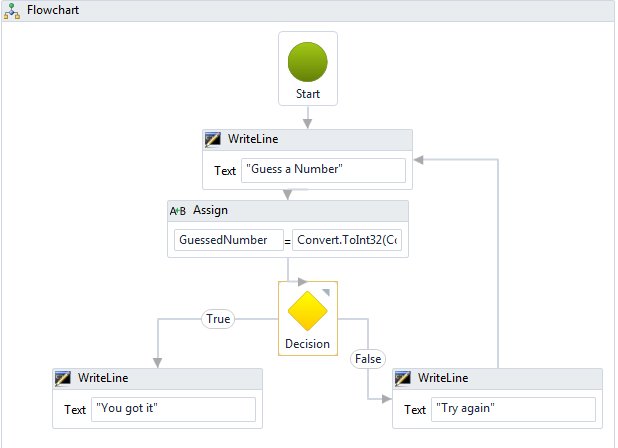Click the Flowchart icon in the header
Viewport: 618px width, 448px height.
[12, 11]
